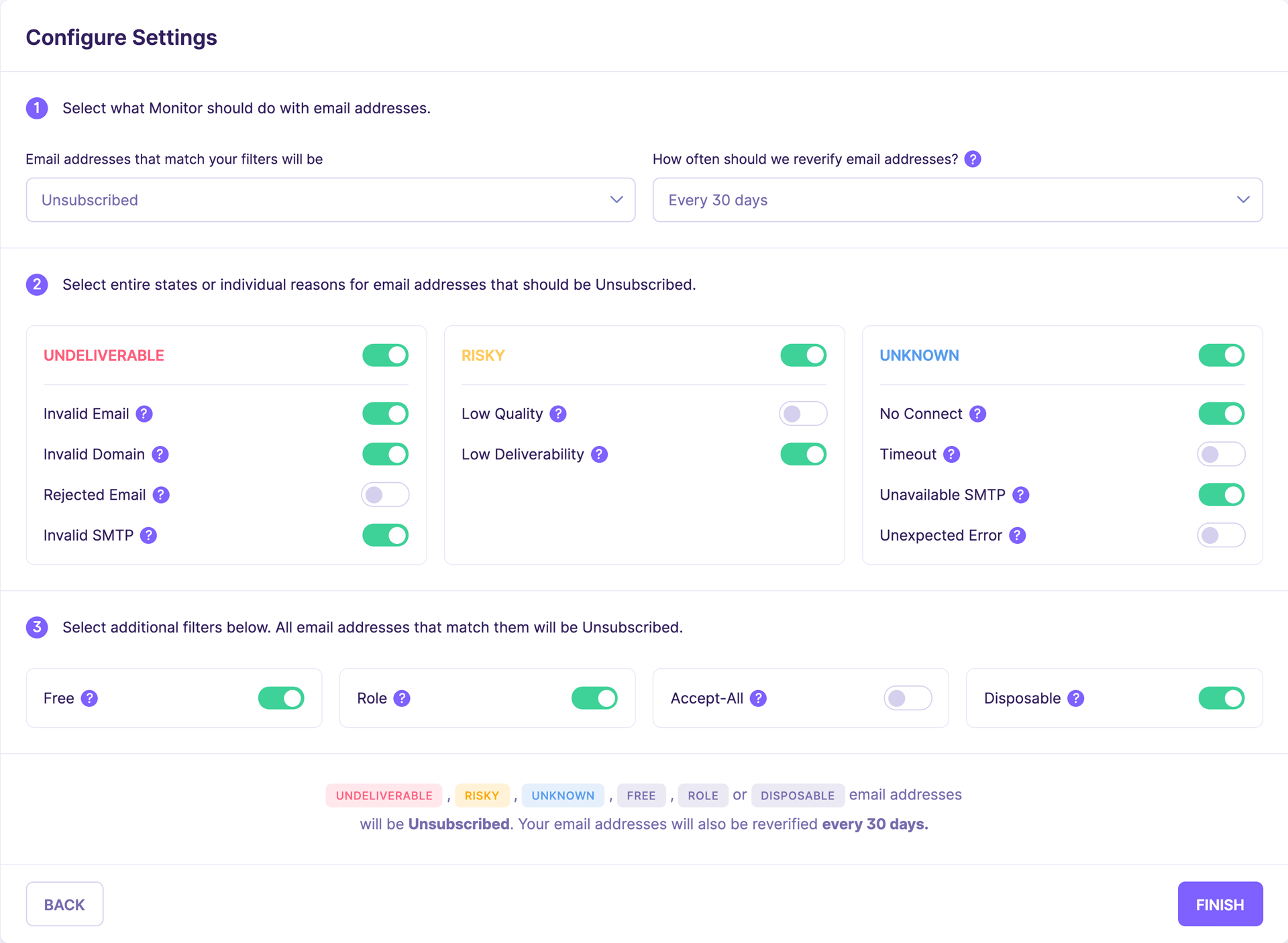Click the FINISH button
The image size is (1288, 943).
pyautogui.click(x=1220, y=904)
